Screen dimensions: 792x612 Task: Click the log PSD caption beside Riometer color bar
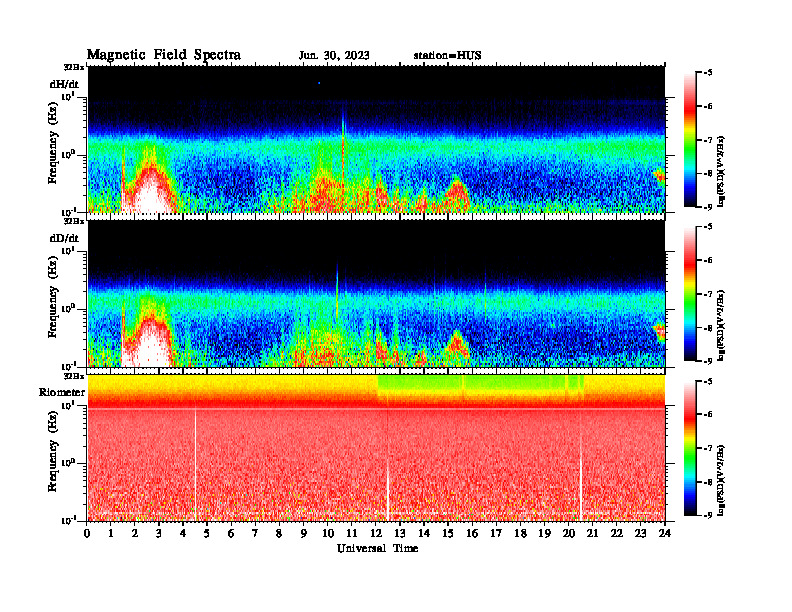click(x=721, y=480)
